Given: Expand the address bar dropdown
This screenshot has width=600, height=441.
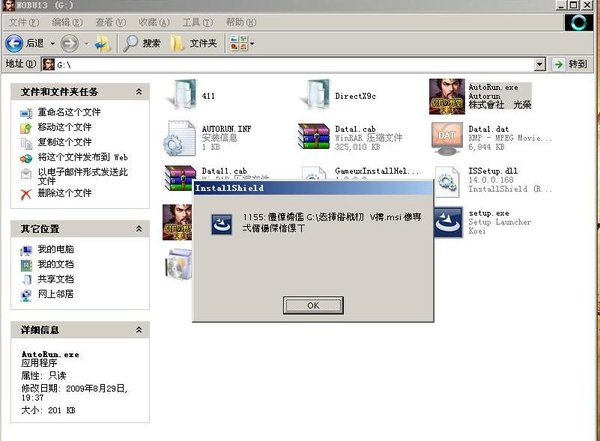Looking at the screenshot, I should click(540, 64).
